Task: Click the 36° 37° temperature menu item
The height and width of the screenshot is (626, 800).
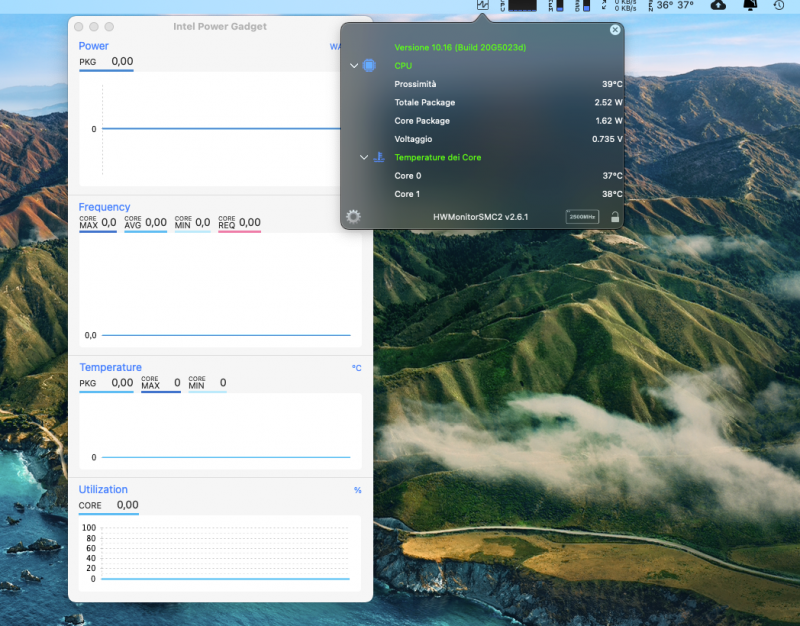Action: tap(674, 6)
